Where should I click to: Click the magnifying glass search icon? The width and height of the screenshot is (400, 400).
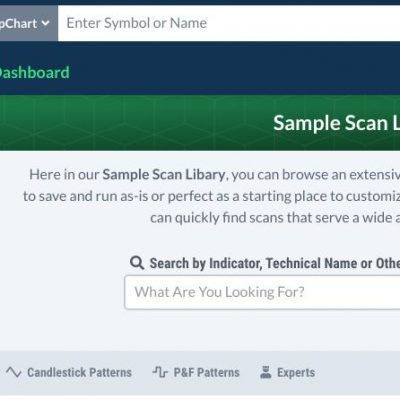(x=137, y=263)
